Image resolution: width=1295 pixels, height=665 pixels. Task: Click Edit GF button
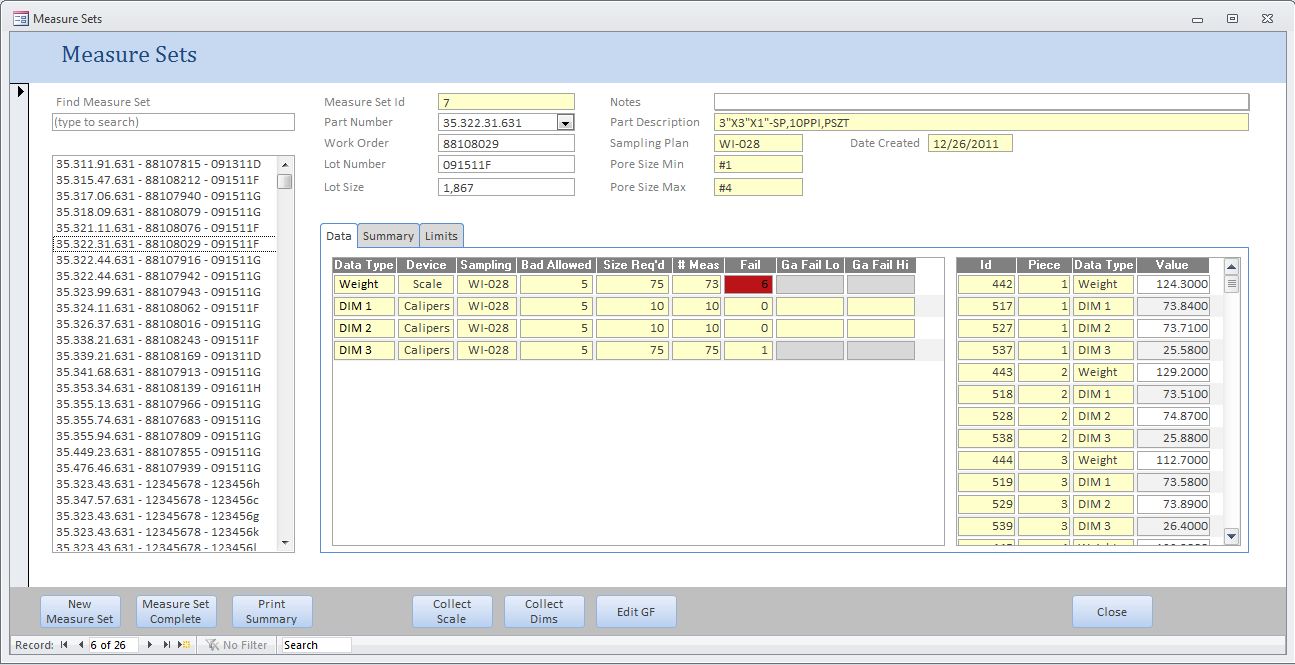click(636, 612)
